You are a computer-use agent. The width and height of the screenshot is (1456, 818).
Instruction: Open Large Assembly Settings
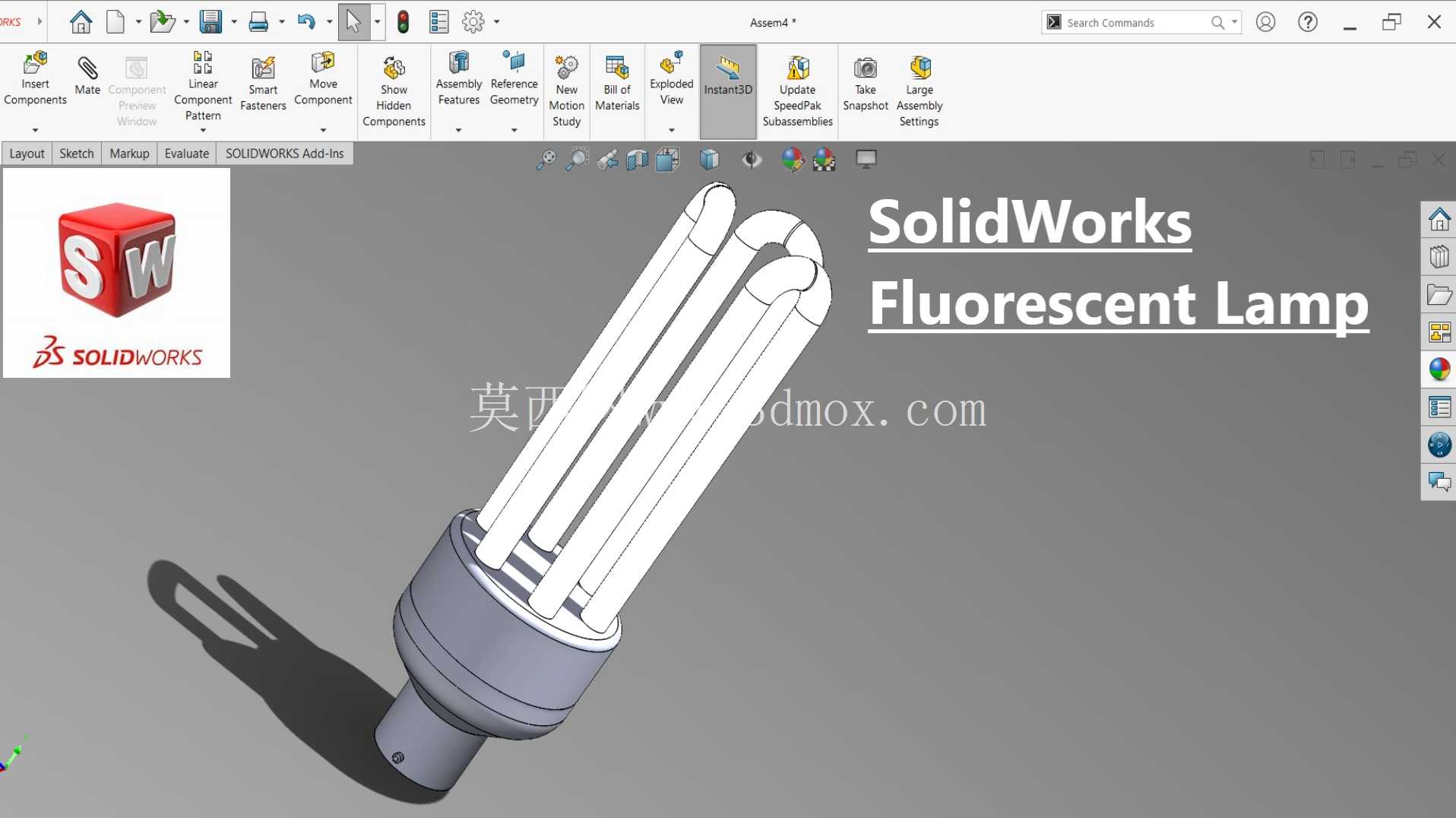click(x=919, y=91)
